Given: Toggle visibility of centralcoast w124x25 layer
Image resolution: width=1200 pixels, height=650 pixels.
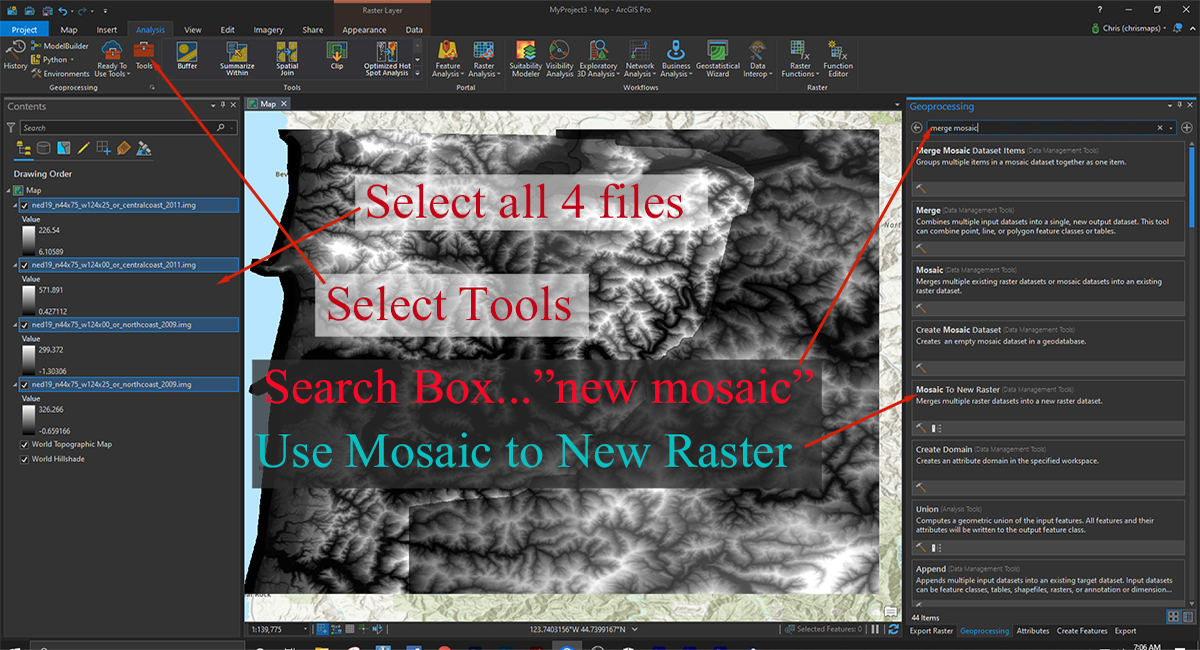Looking at the screenshot, I should pyautogui.click(x=24, y=205).
